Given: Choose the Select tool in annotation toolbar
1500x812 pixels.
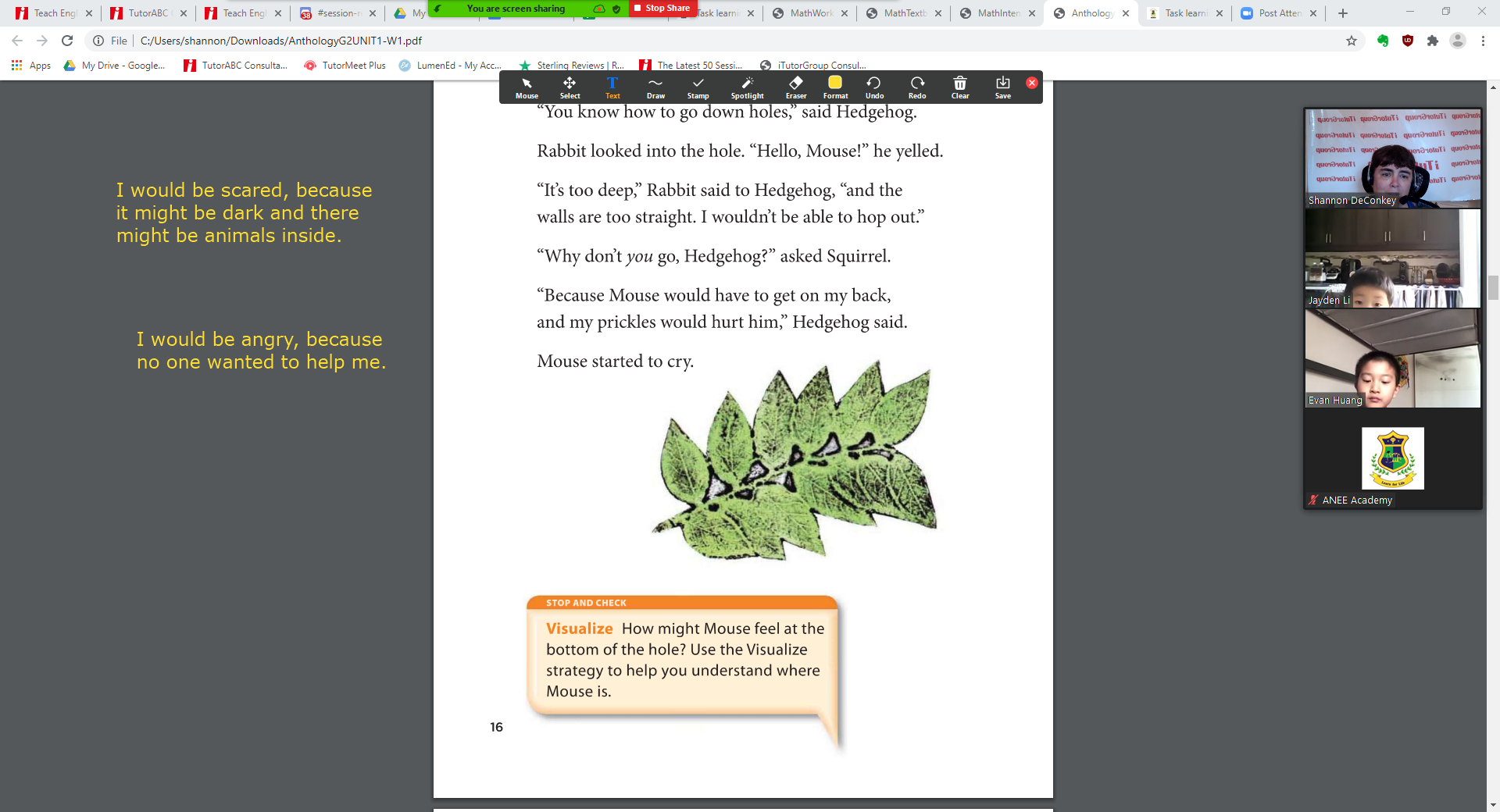Looking at the screenshot, I should [x=570, y=87].
